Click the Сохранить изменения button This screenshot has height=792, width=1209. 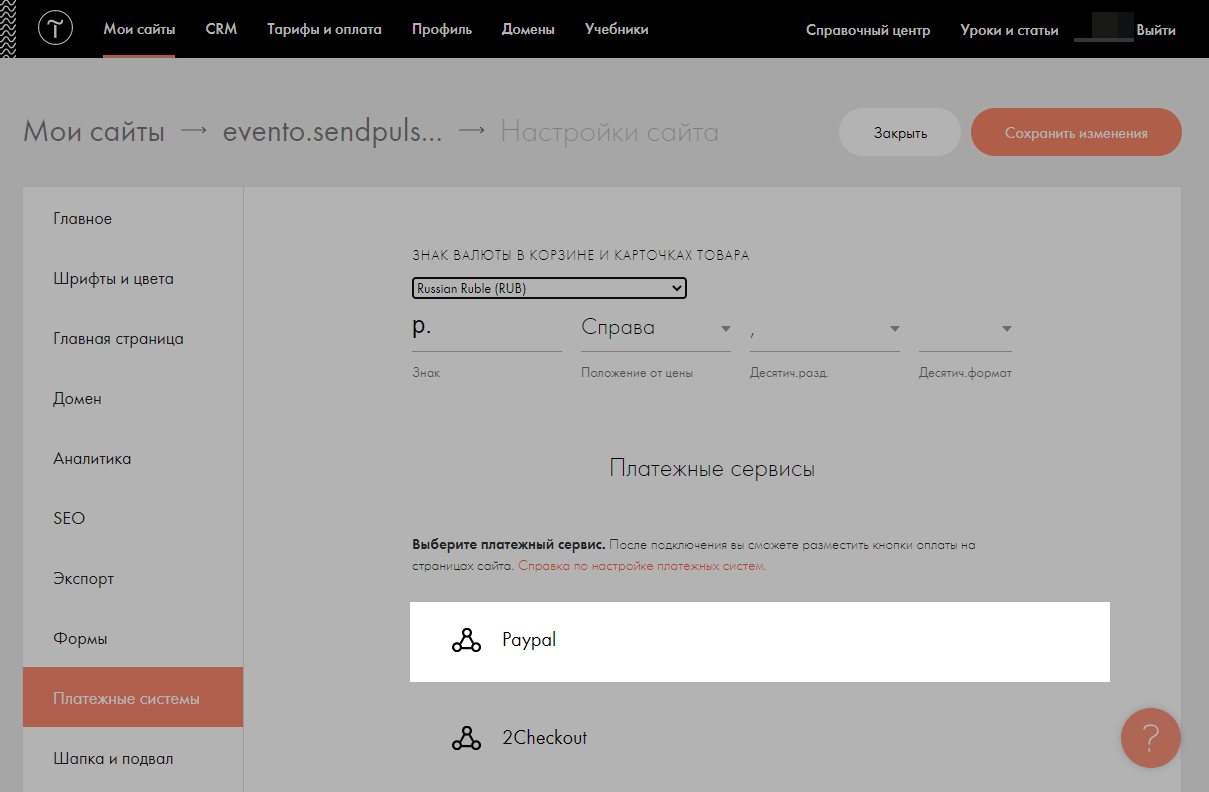pos(1076,132)
